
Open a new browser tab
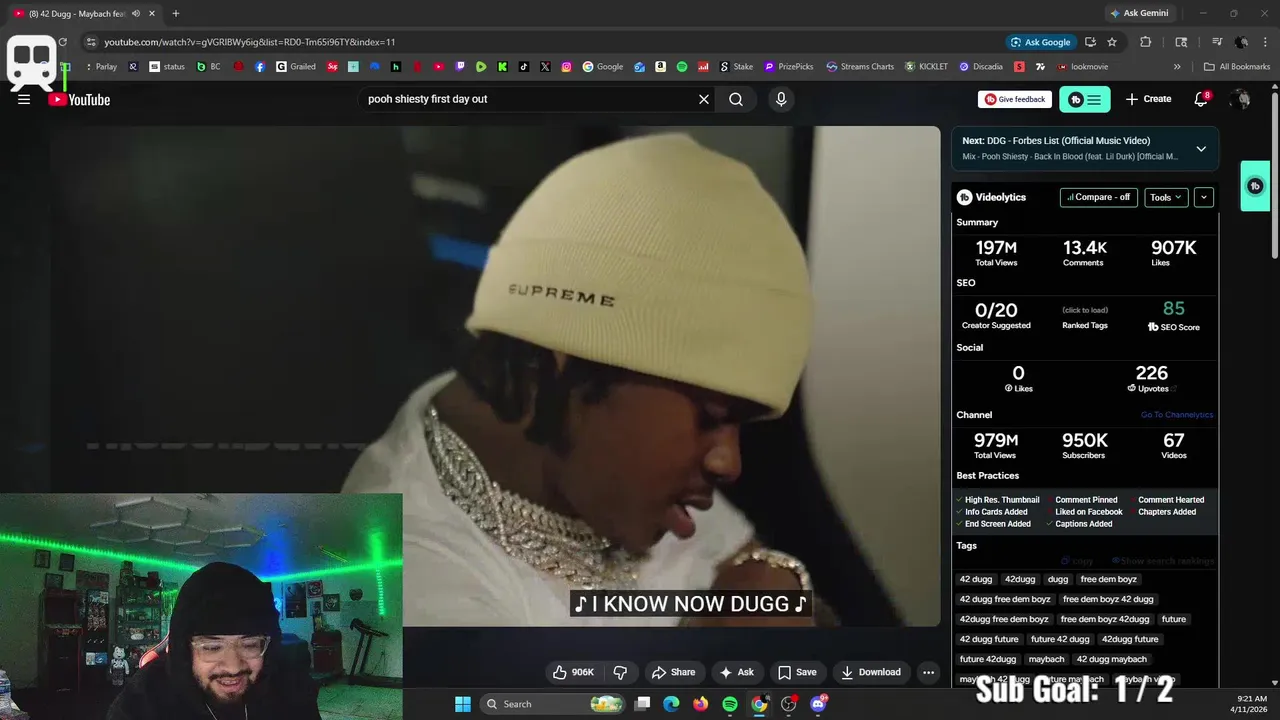coord(175,14)
